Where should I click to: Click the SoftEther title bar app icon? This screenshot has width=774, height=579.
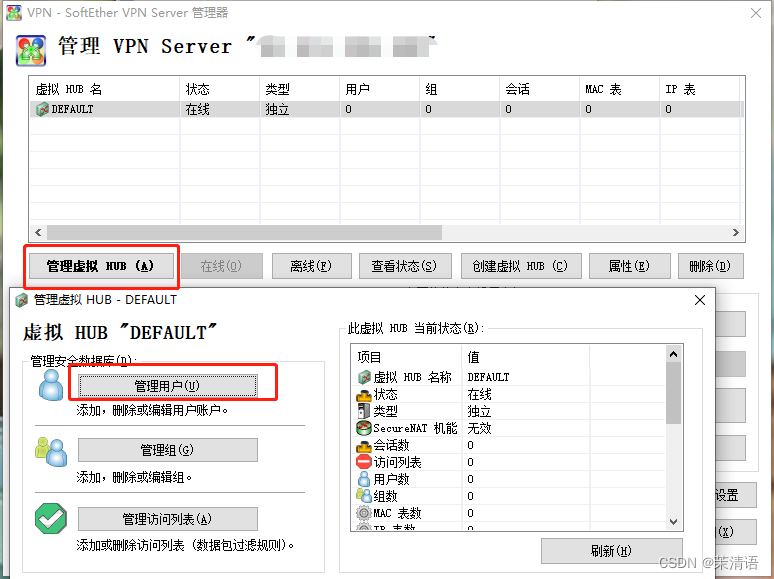pos(14,12)
